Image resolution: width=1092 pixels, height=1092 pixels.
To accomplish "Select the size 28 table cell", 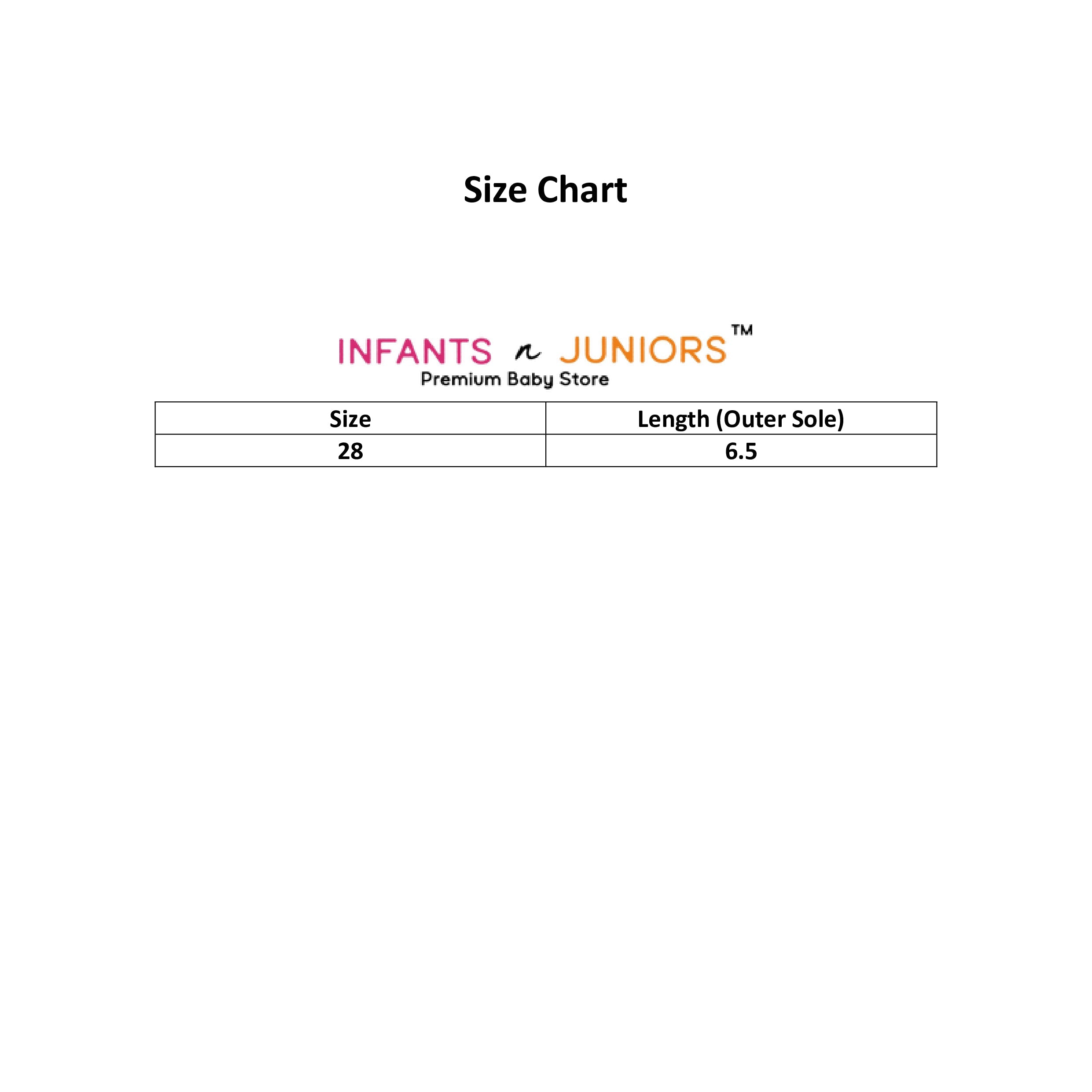I will (x=350, y=451).
